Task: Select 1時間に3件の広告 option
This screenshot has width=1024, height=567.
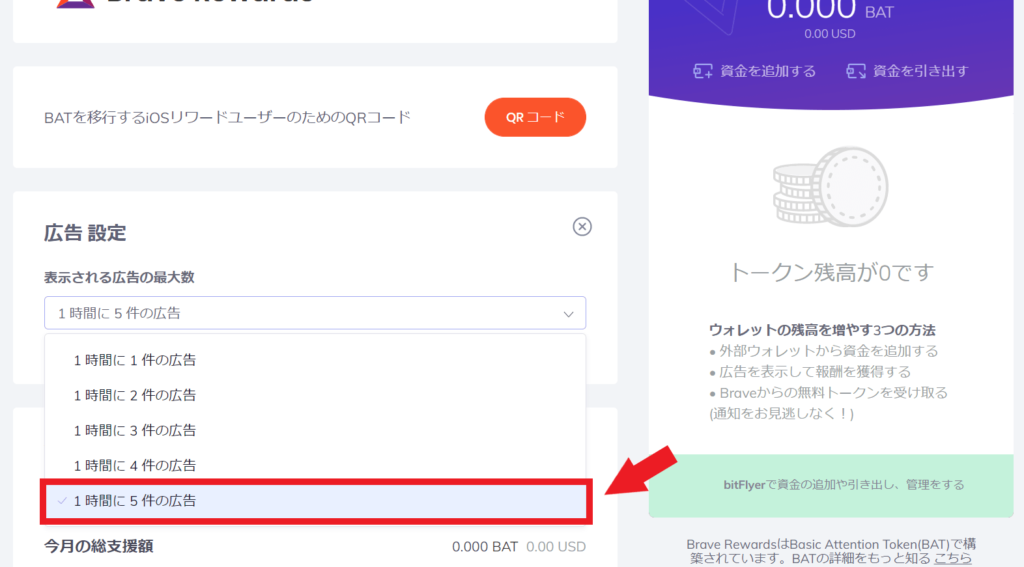Action: point(315,430)
